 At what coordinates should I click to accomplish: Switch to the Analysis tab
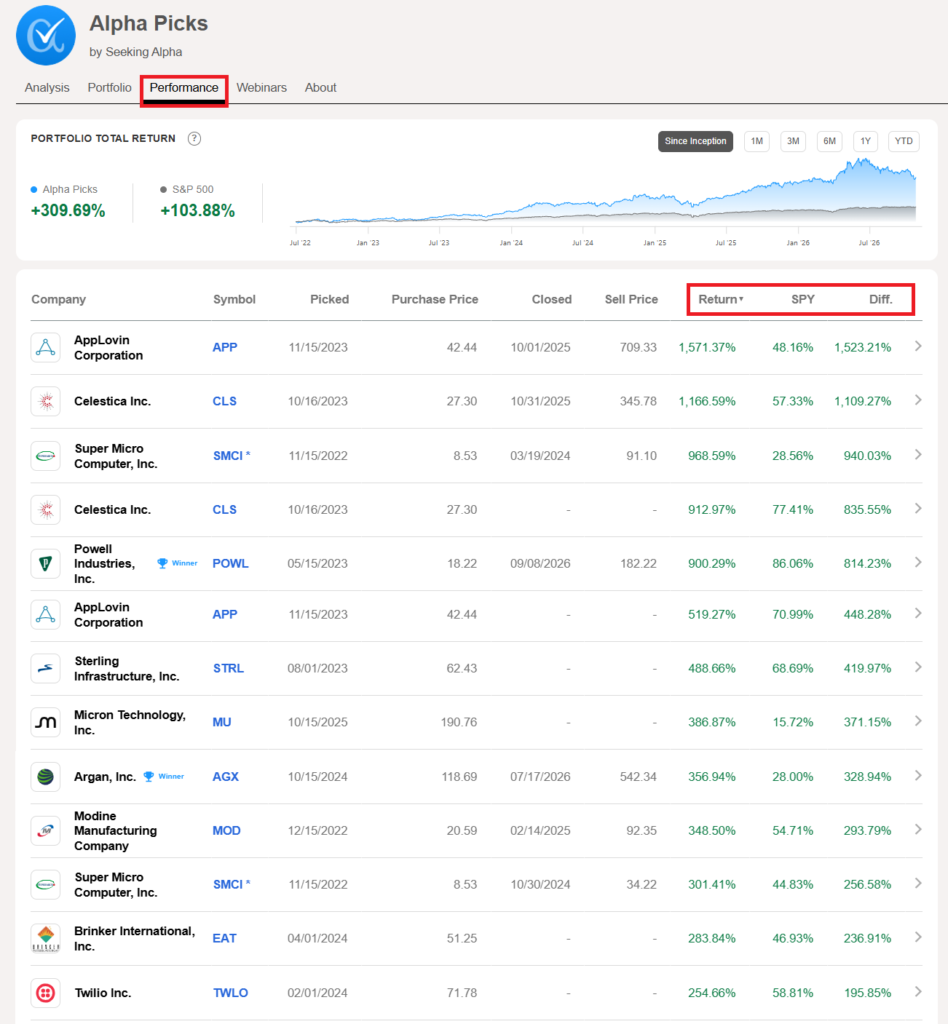(x=47, y=88)
